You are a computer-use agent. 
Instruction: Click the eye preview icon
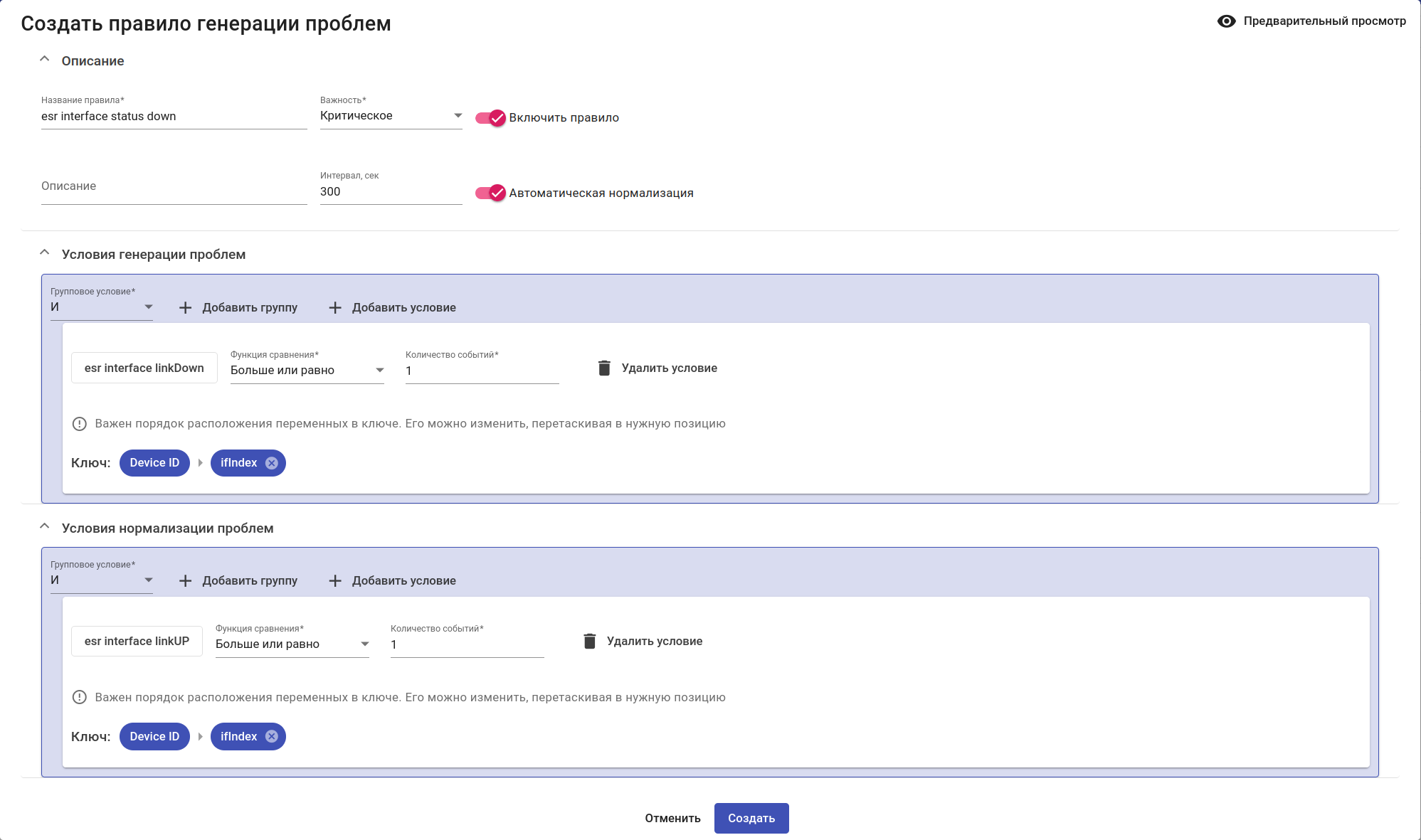(x=1226, y=21)
